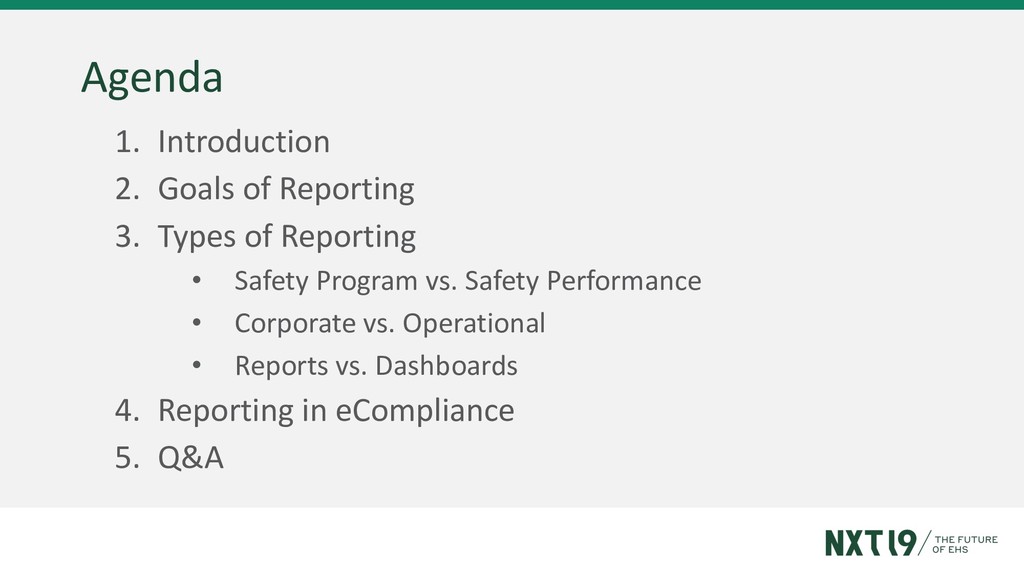Select Reporting in eCompliance item
Screen dimensions: 1024x576
point(336,411)
